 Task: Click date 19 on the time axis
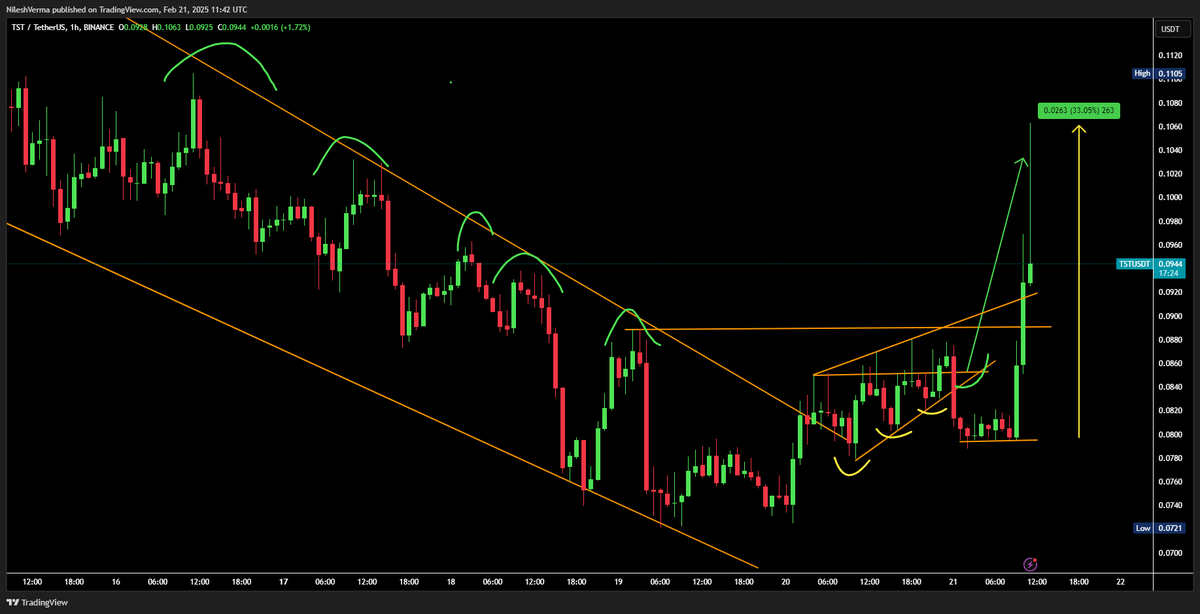tap(618, 581)
